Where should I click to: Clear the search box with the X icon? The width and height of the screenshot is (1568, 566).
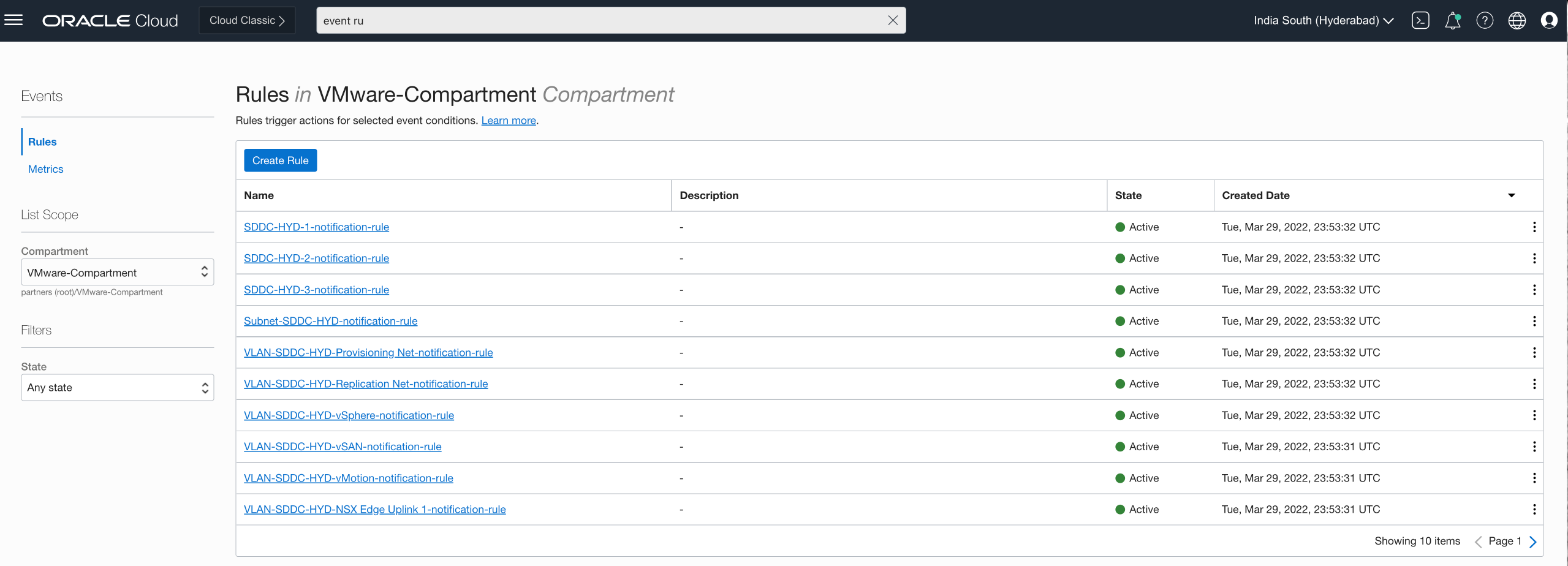892,20
